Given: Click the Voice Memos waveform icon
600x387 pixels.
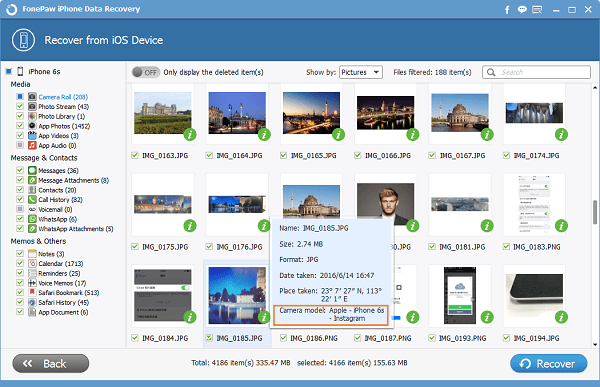Looking at the screenshot, I should [32, 282].
